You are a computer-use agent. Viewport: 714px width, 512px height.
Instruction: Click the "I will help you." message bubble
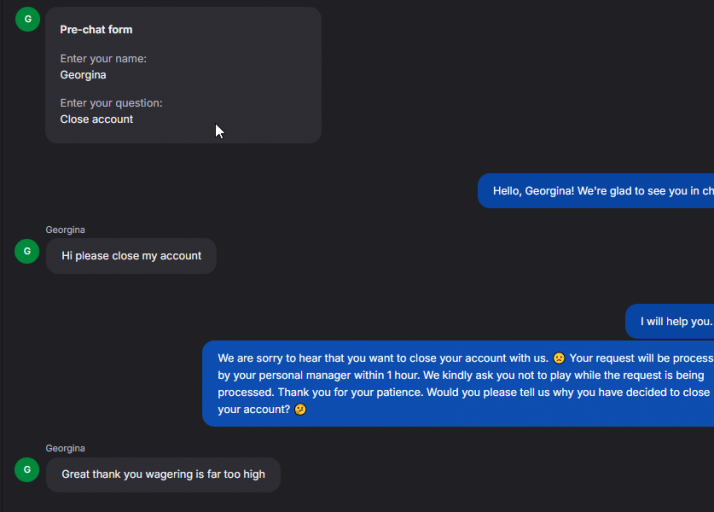click(675, 322)
